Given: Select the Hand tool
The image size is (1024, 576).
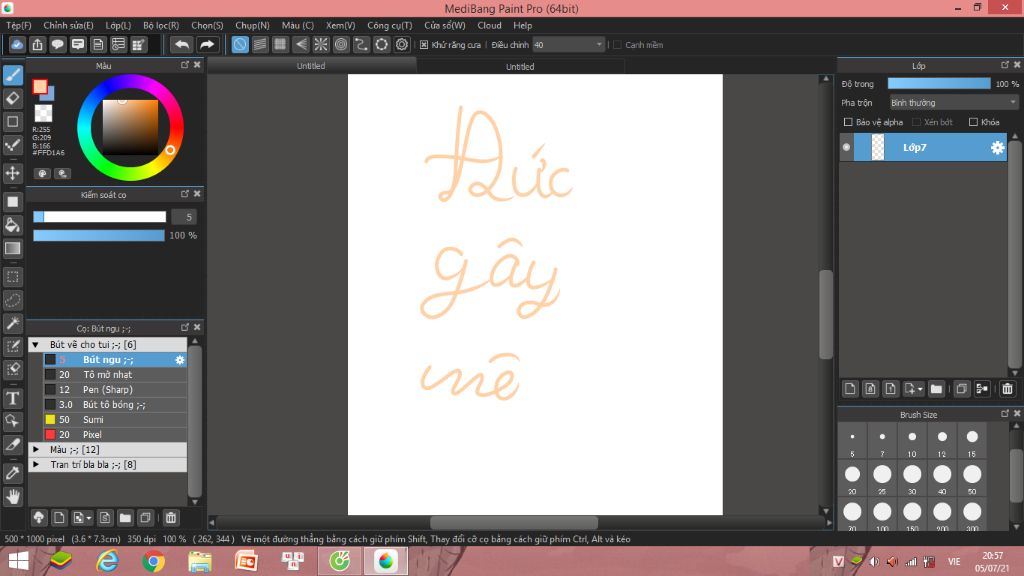Looking at the screenshot, I should point(12,496).
